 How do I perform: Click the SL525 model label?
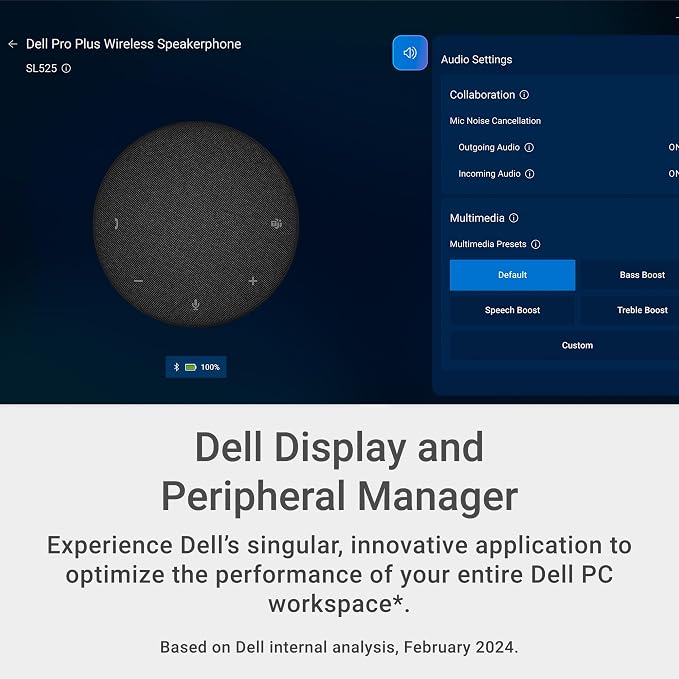(41, 68)
